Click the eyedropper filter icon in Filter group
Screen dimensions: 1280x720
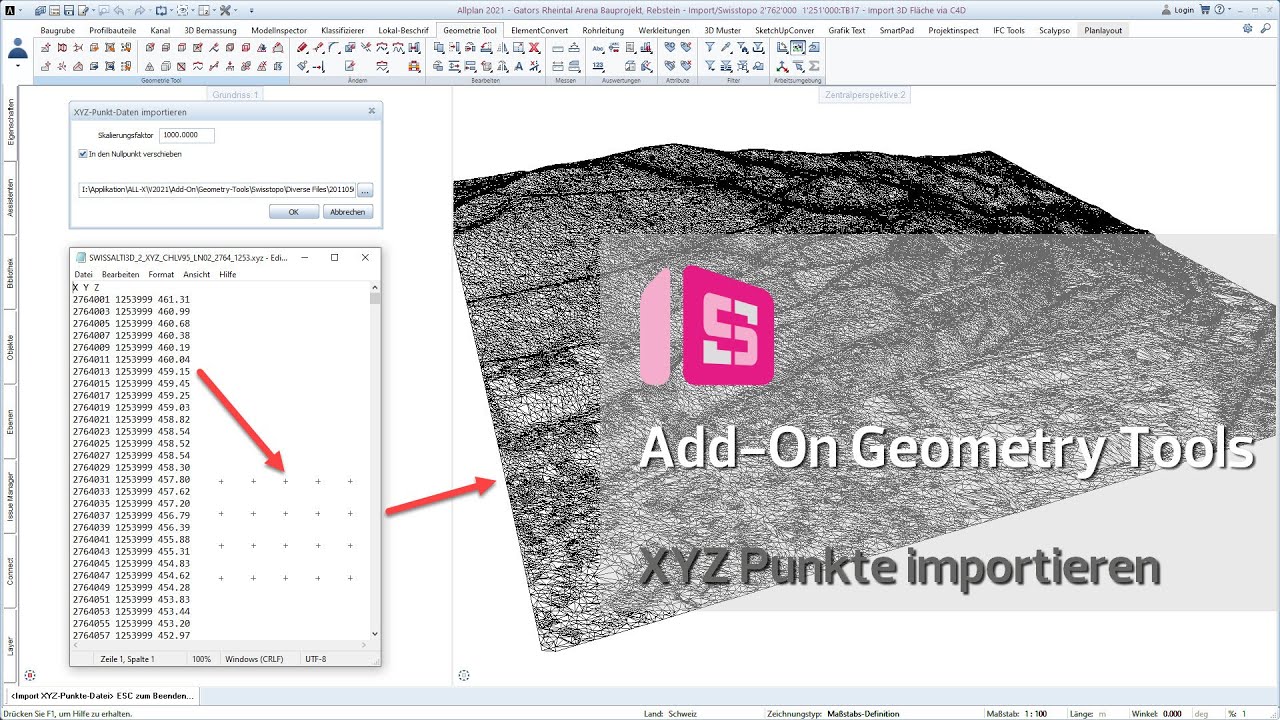point(726,47)
